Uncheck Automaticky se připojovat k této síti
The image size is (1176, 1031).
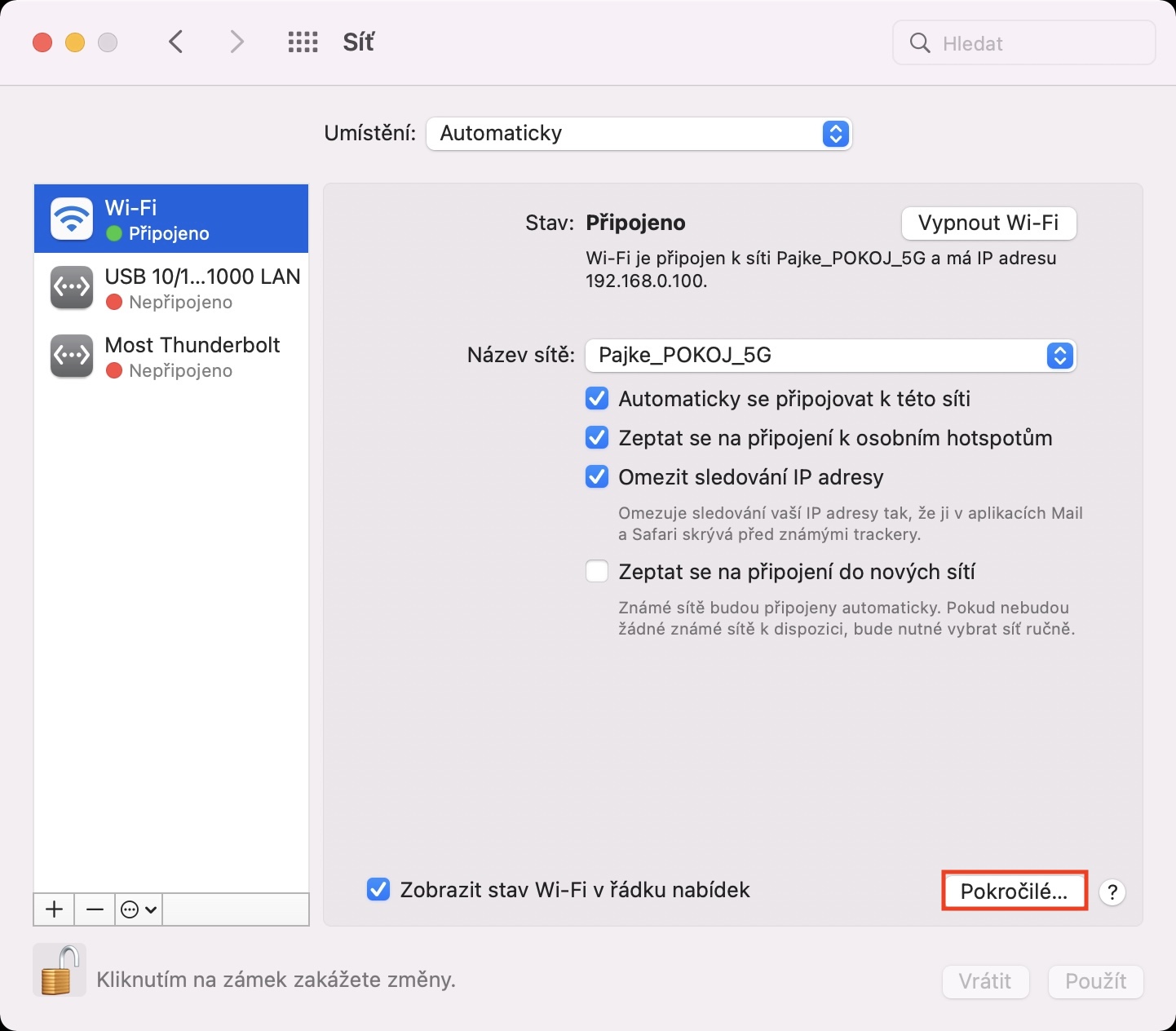597,399
